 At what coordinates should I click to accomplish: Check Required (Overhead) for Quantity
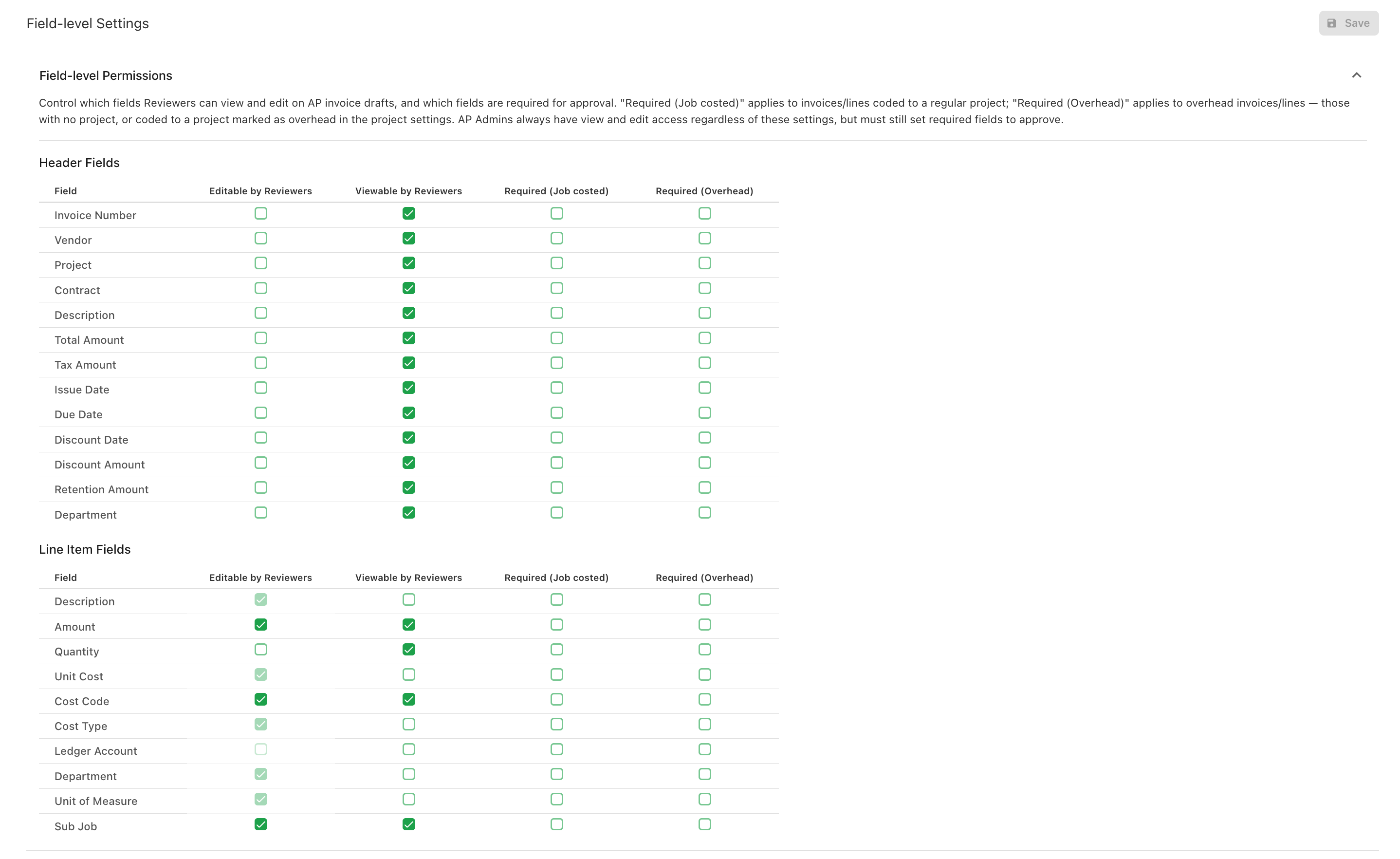(704, 649)
